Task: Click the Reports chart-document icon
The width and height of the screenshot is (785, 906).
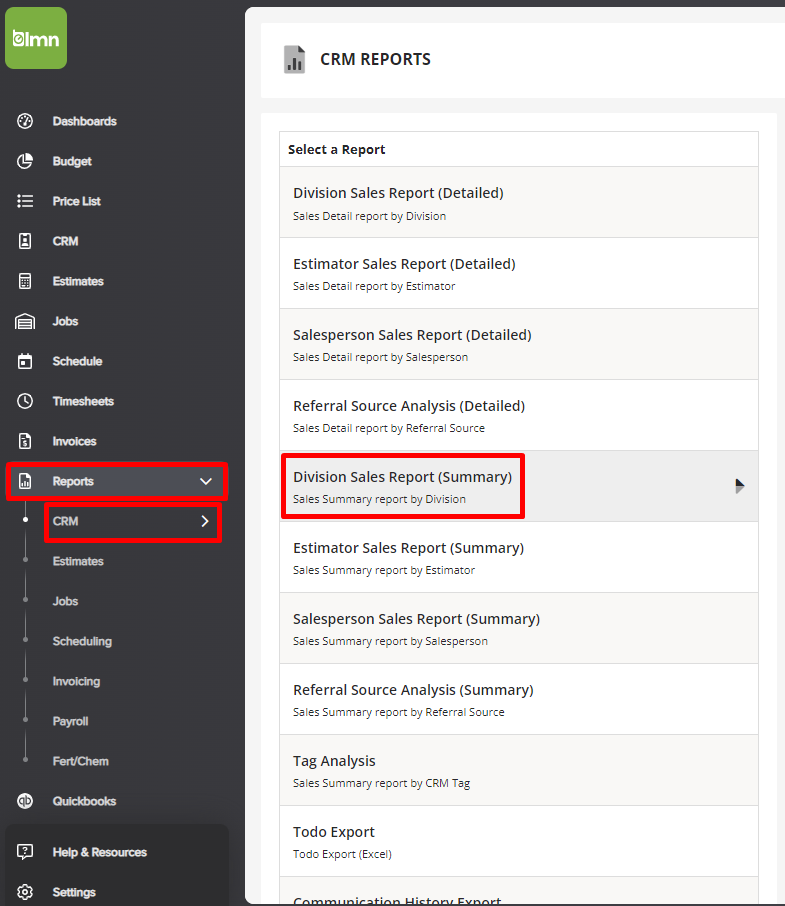Action: click(25, 481)
